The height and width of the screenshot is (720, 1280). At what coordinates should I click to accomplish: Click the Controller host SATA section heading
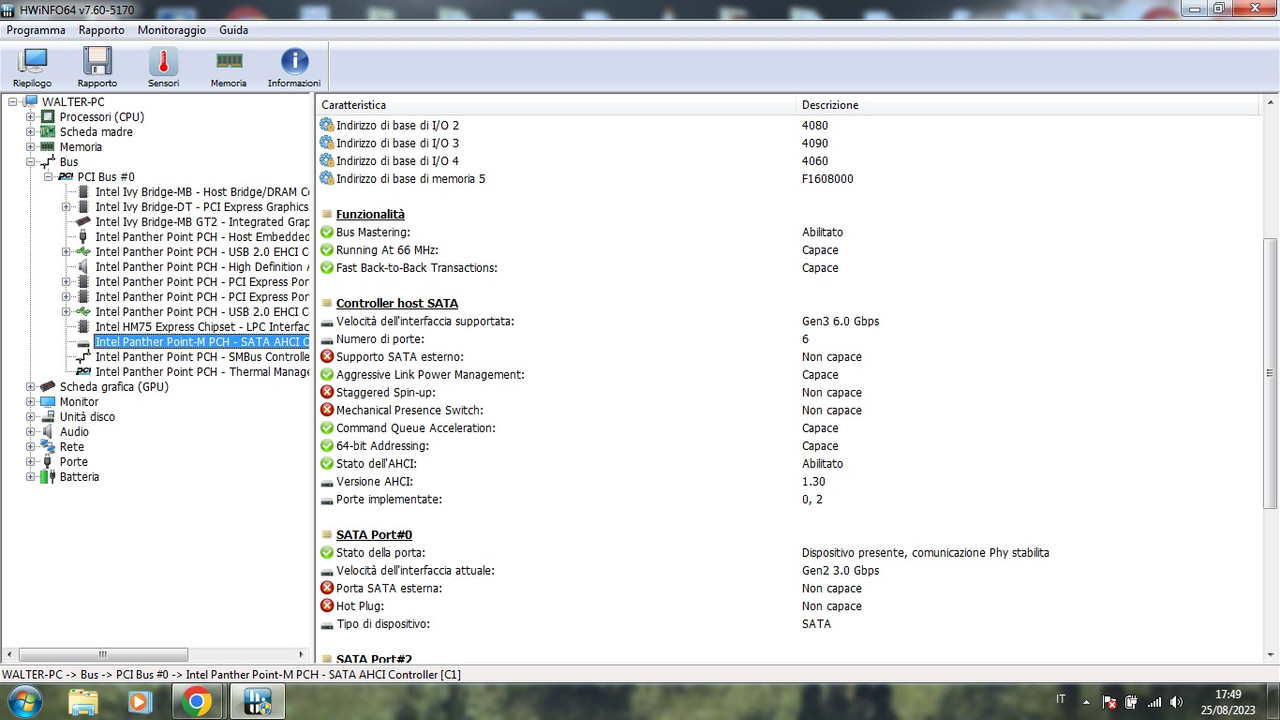point(397,303)
